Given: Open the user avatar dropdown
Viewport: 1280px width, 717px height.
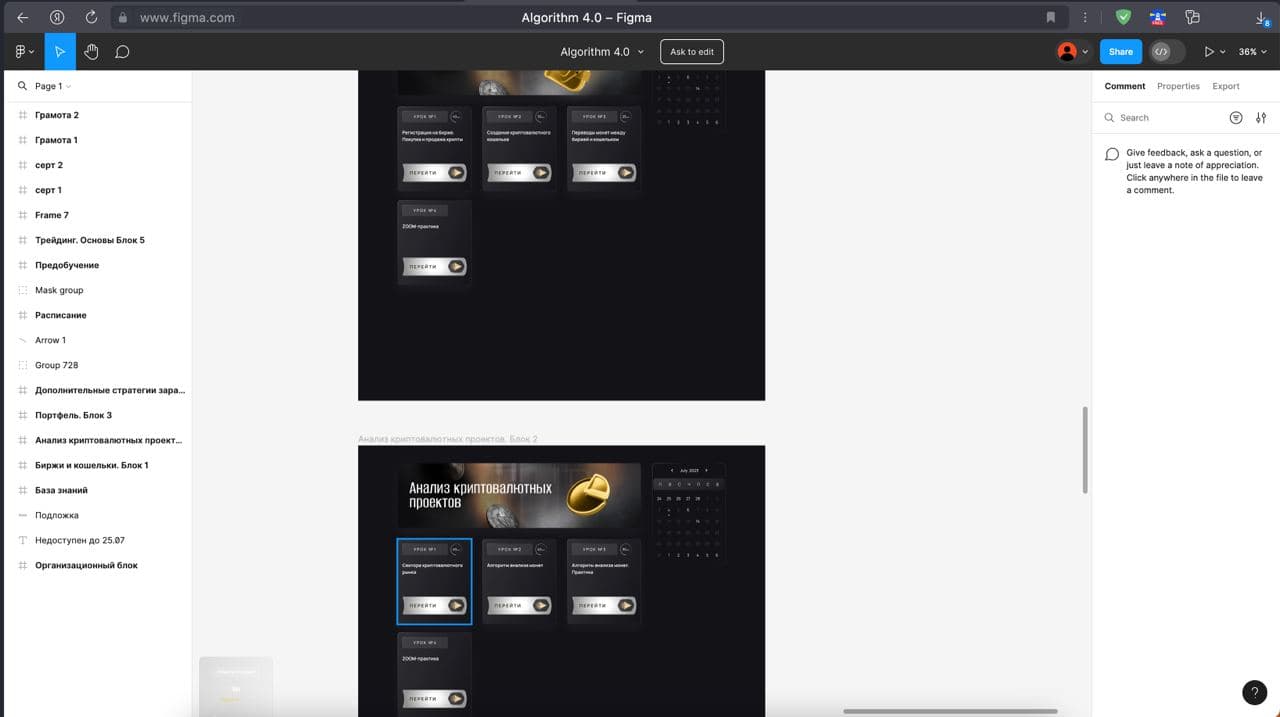Looking at the screenshot, I should (1073, 52).
